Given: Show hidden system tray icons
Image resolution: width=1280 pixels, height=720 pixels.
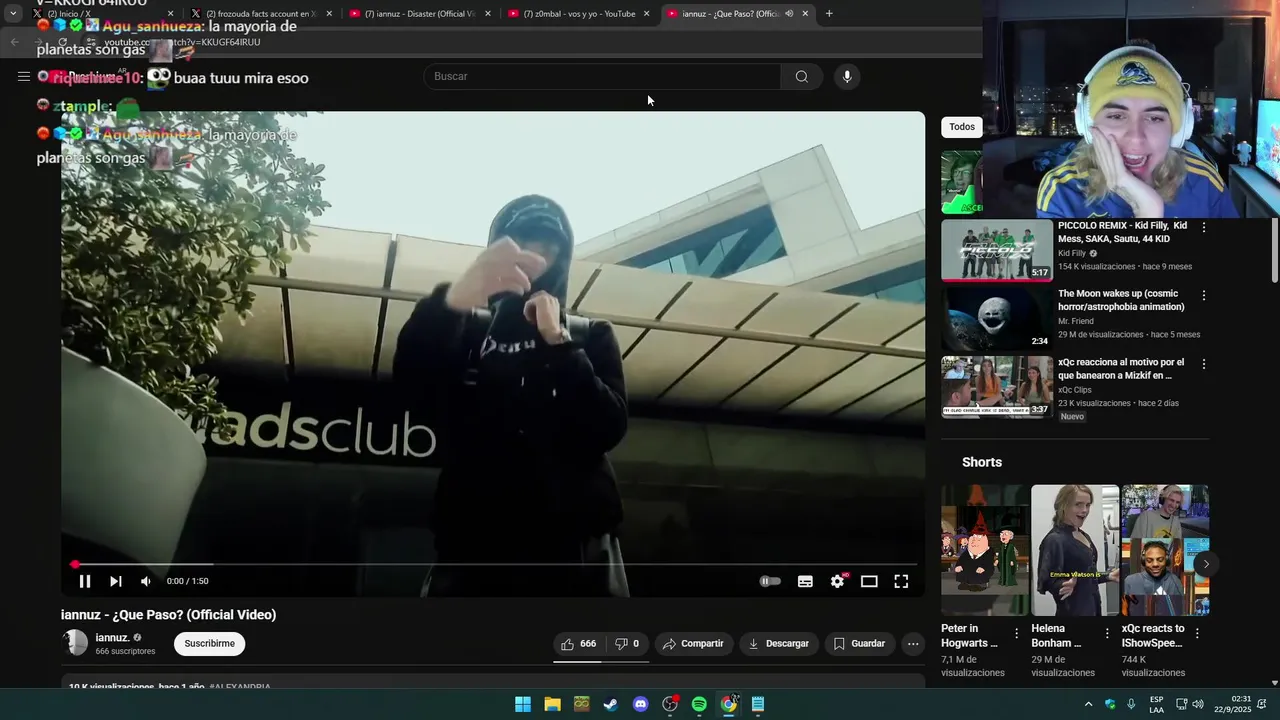Looking at the screenshot, I should click(1088, 704).
